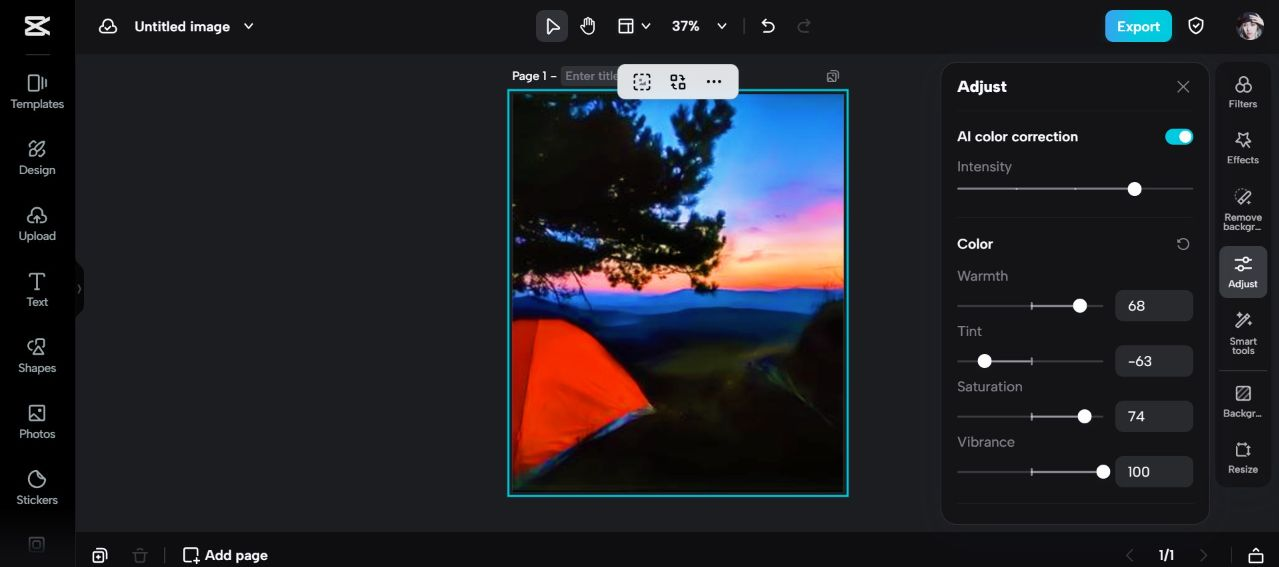Open the Background tab
This screenshot has width=1279, height=567.
(1243, 402)
